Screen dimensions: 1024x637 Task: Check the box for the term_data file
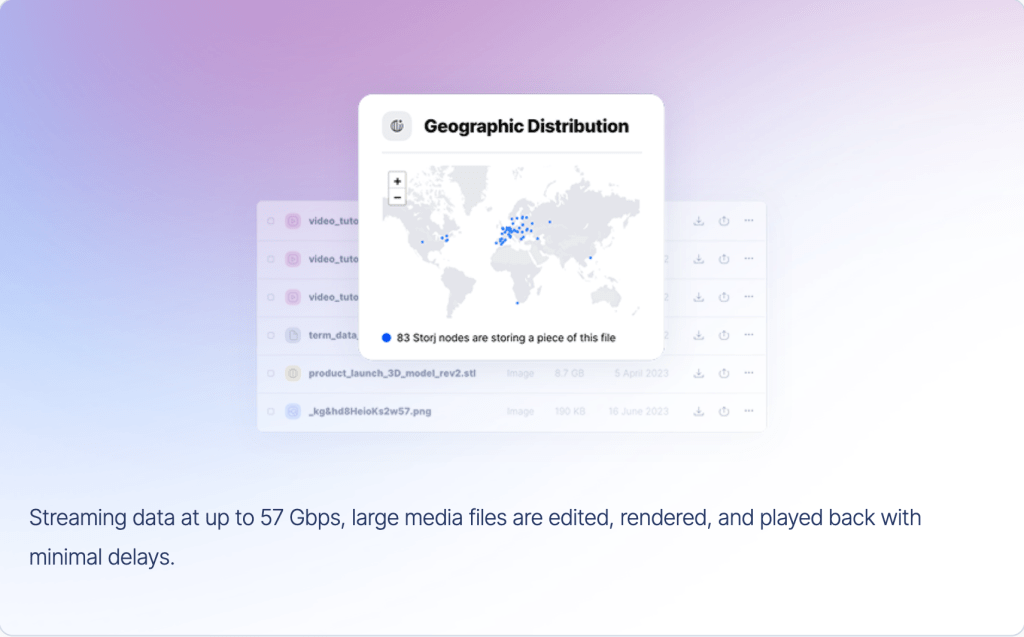pyautogui.click(x=270, y=335)
